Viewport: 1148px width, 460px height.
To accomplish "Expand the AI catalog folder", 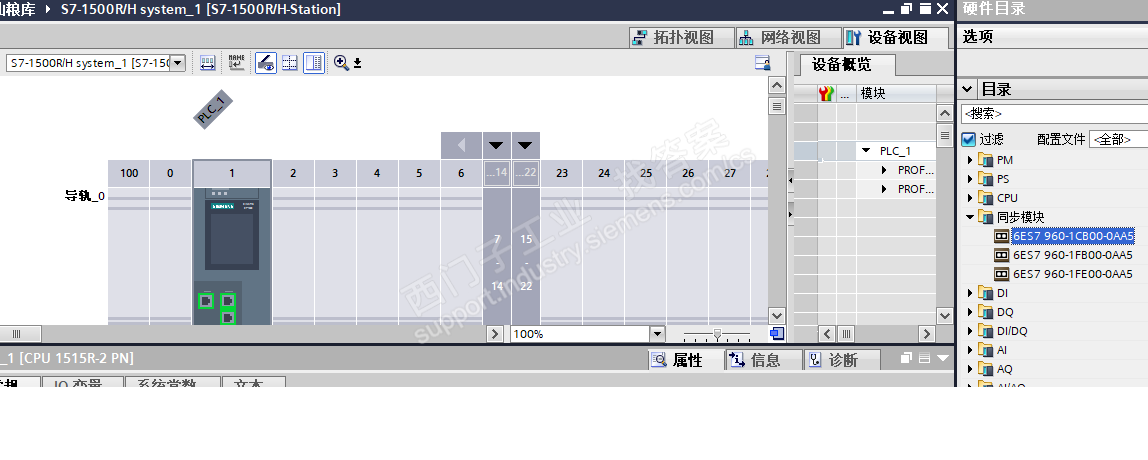I will pyautogui.click(x=970, y=350).
